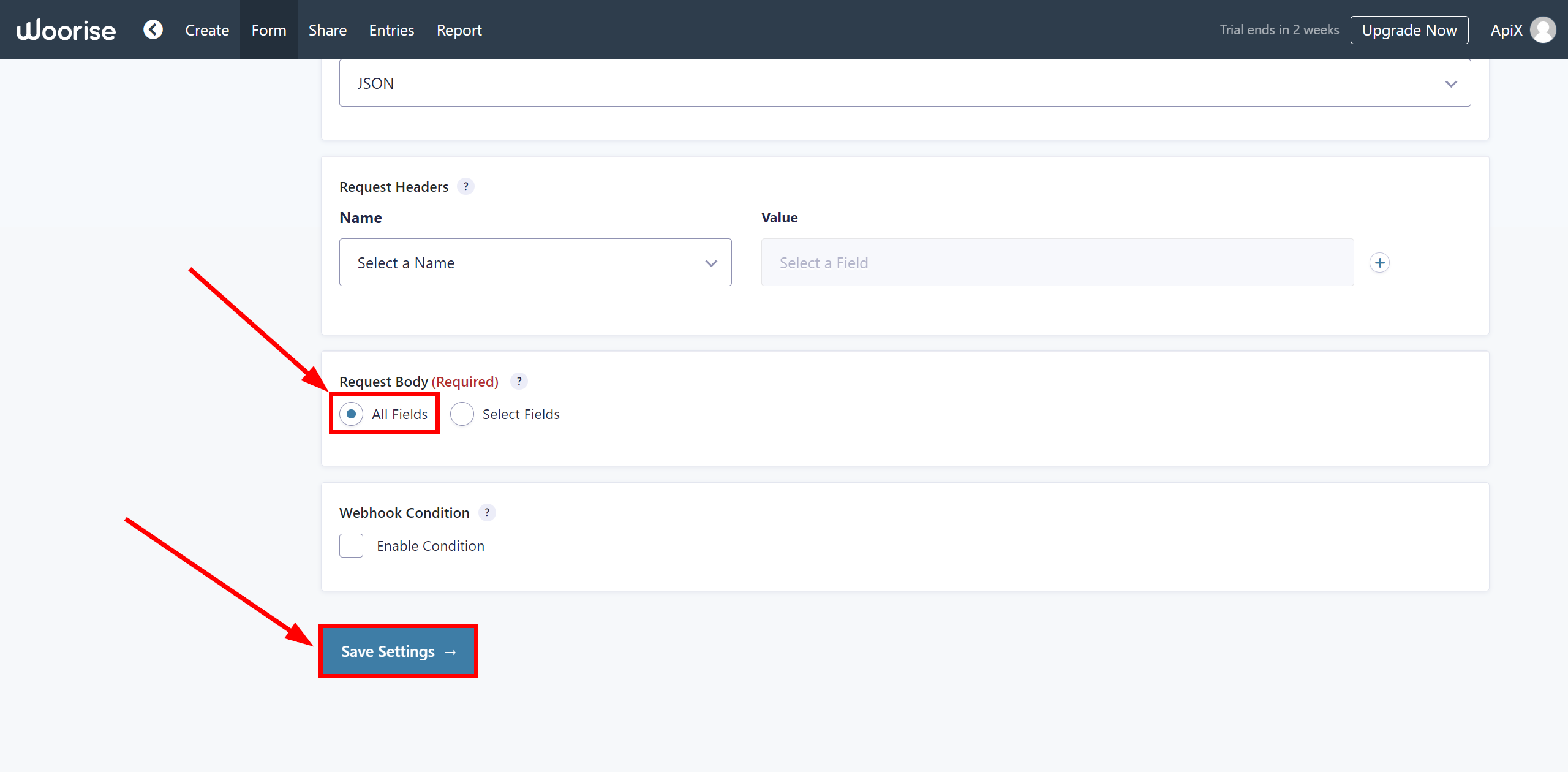Click the Report menu item

coord(459,29)
